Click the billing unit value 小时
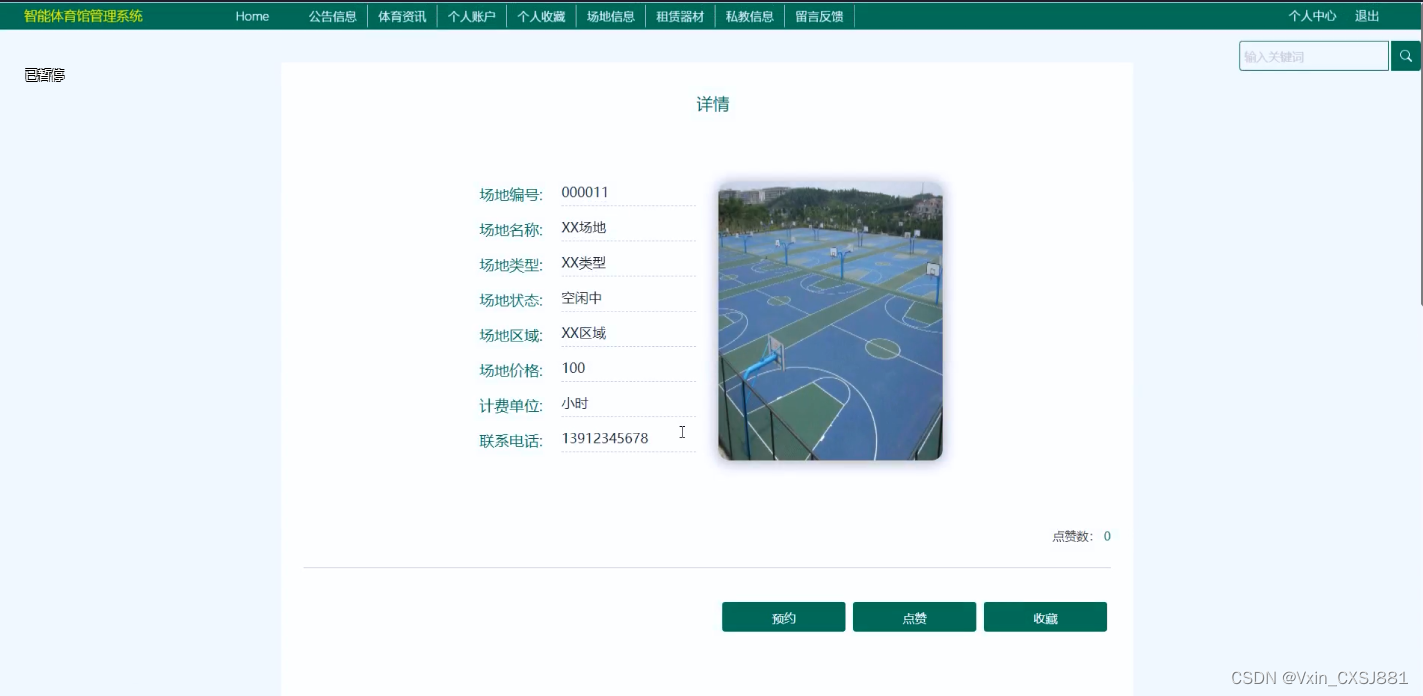1423x696 pixels. [x=575, y=403]
